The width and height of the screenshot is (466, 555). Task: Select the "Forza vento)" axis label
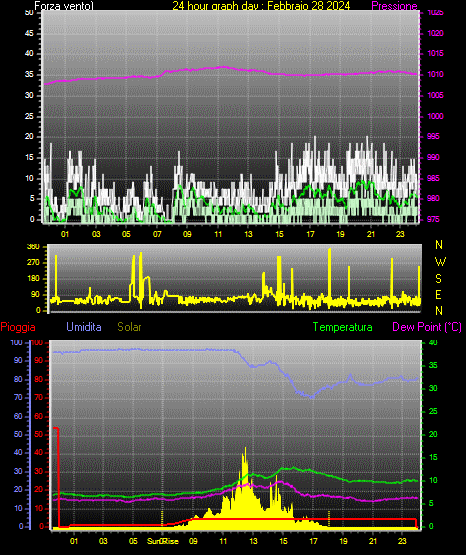[x=64, y=6]
